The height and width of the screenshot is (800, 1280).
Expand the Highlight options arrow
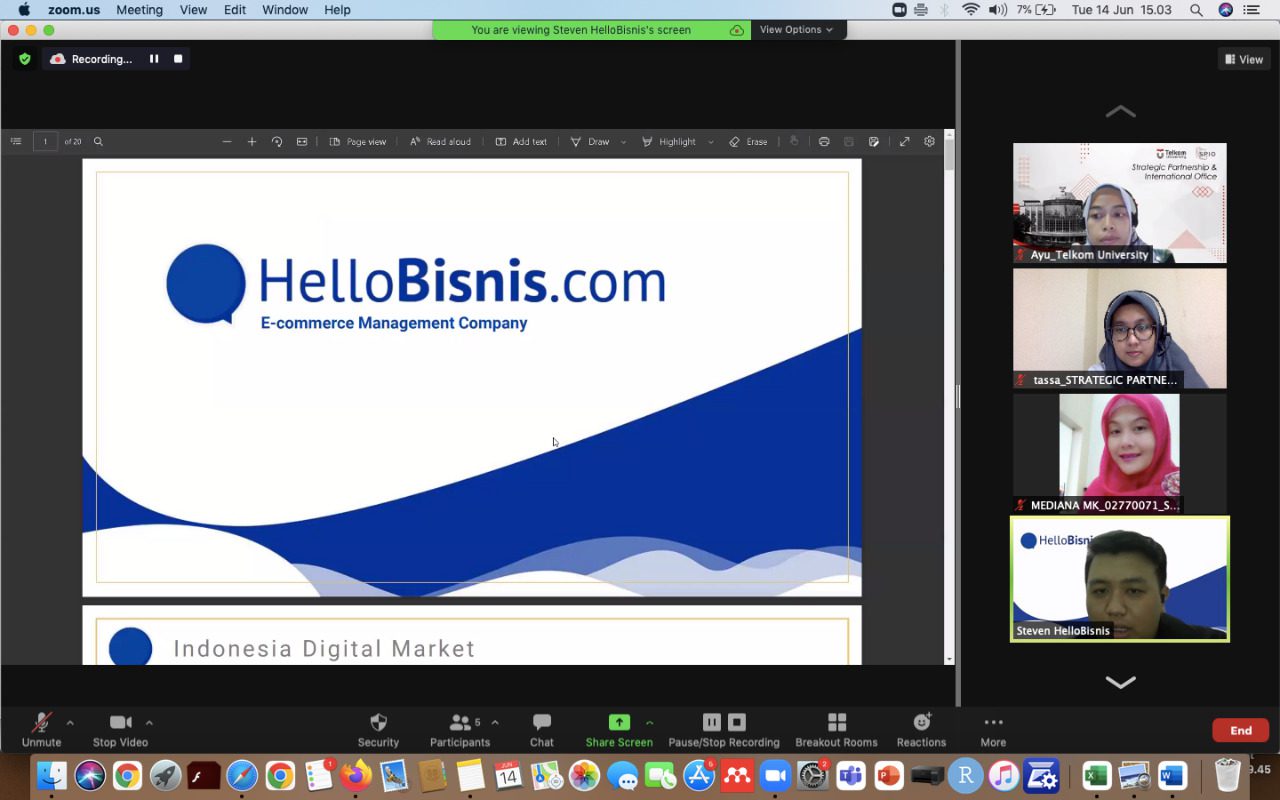(711, 142)
